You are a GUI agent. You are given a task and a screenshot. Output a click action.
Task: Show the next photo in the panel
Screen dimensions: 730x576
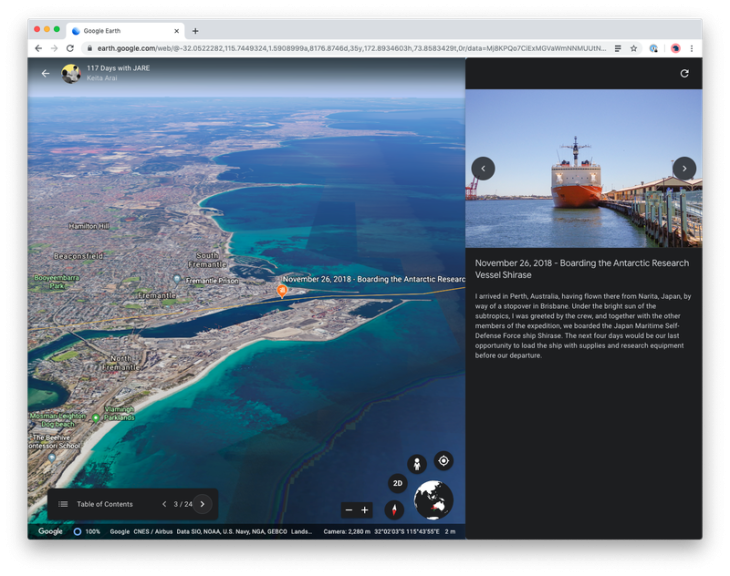pos(684,169)
